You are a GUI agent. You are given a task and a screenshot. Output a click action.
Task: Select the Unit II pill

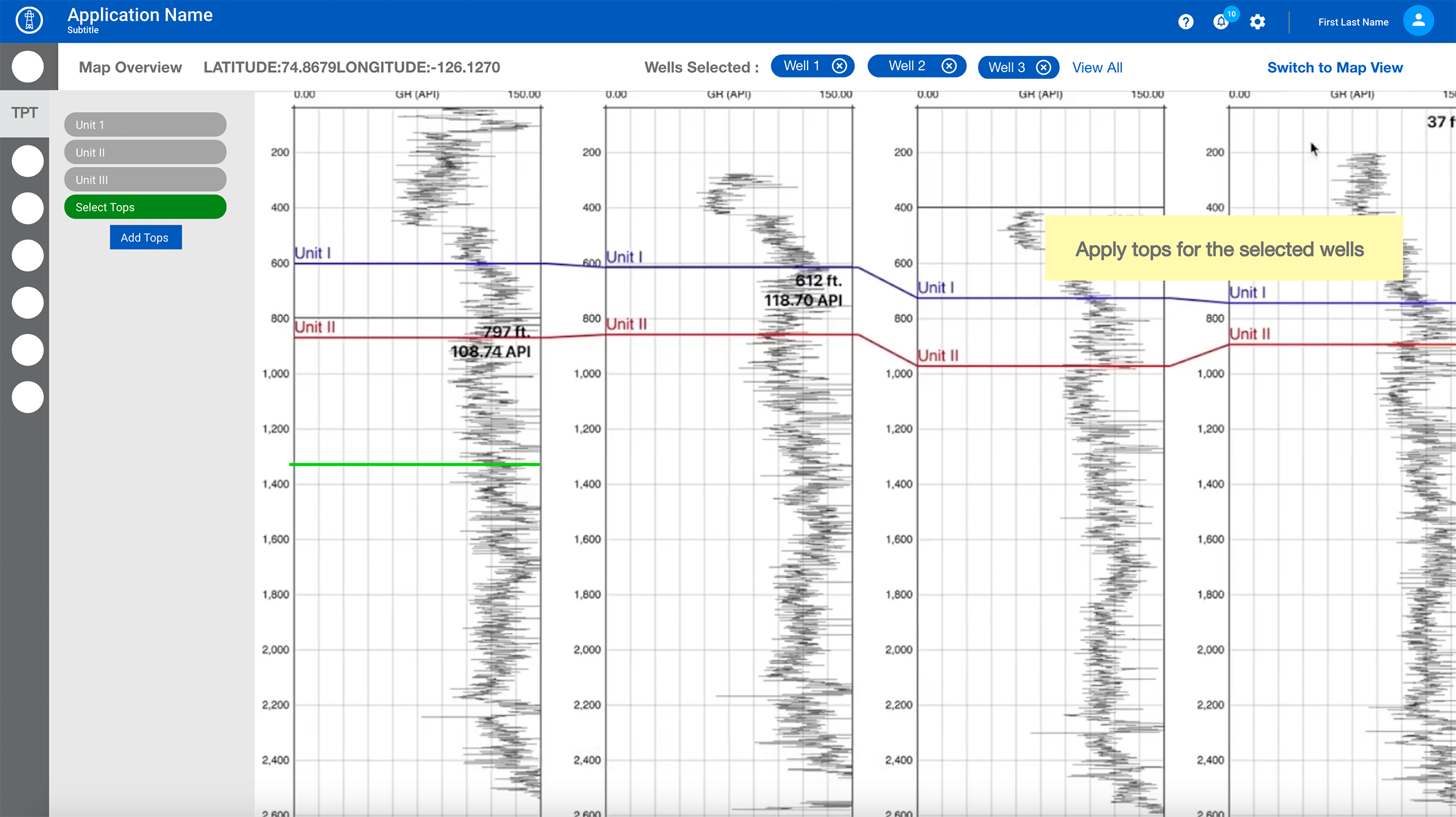pos(145,152)
